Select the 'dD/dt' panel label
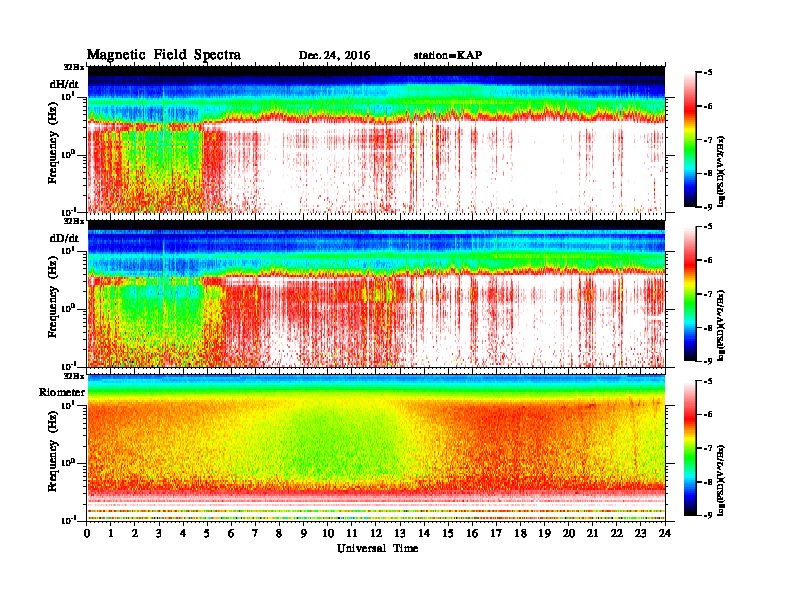Image resolution: width=792 pixels, height=612 pixels. [x=64, y=238]
